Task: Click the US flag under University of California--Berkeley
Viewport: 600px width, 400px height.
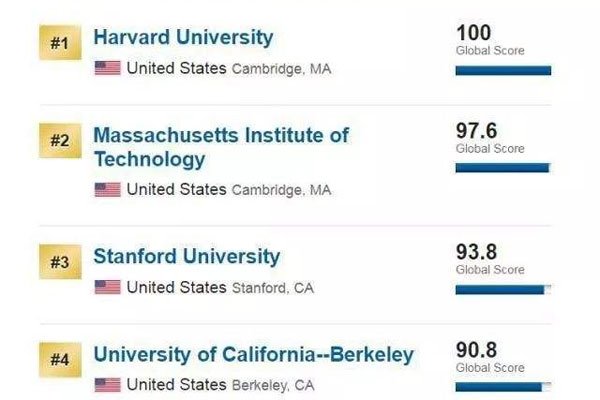Action: pyautogui.click(x=108, y=385)
